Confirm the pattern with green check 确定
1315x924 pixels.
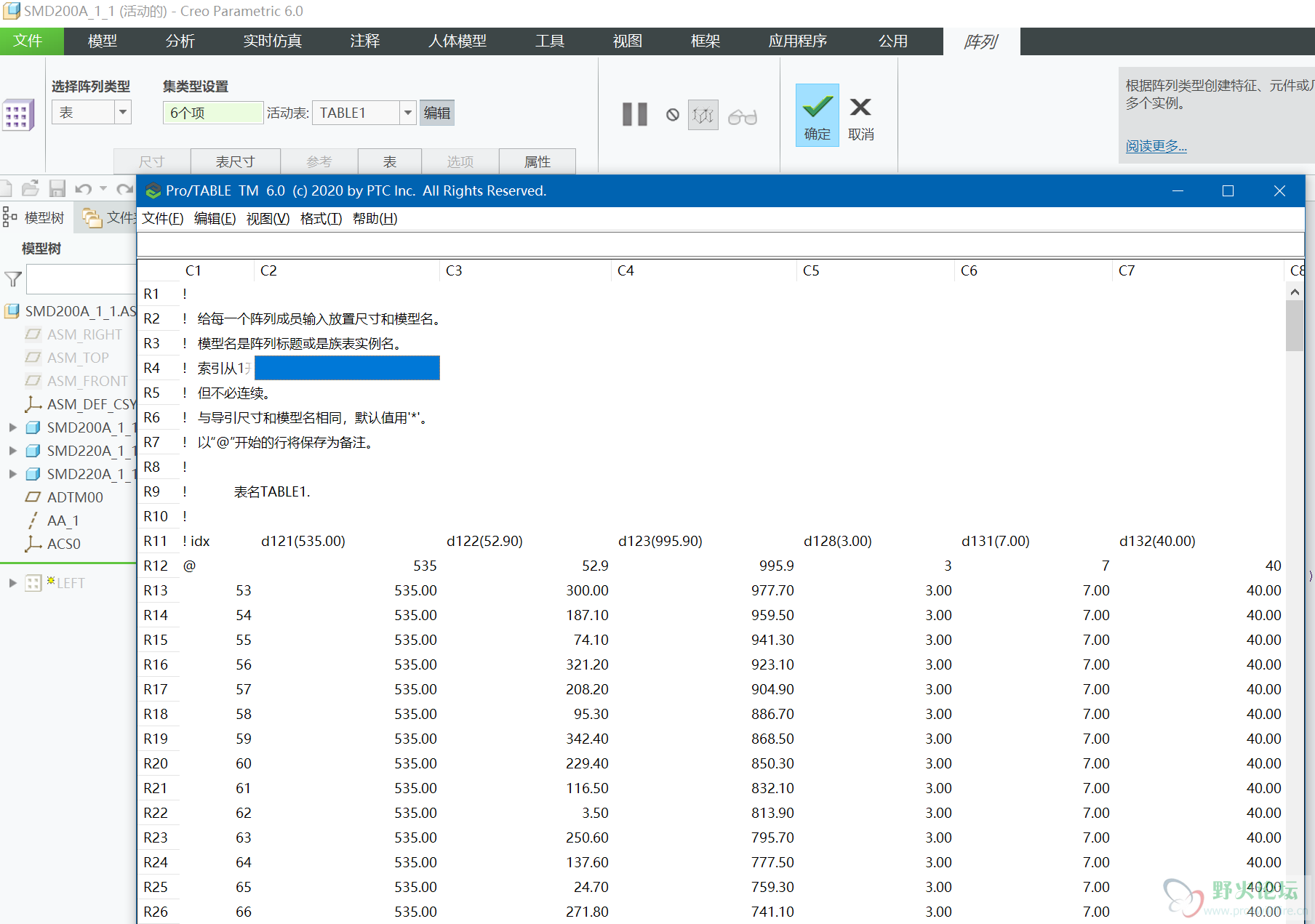(x=817, y=115)
